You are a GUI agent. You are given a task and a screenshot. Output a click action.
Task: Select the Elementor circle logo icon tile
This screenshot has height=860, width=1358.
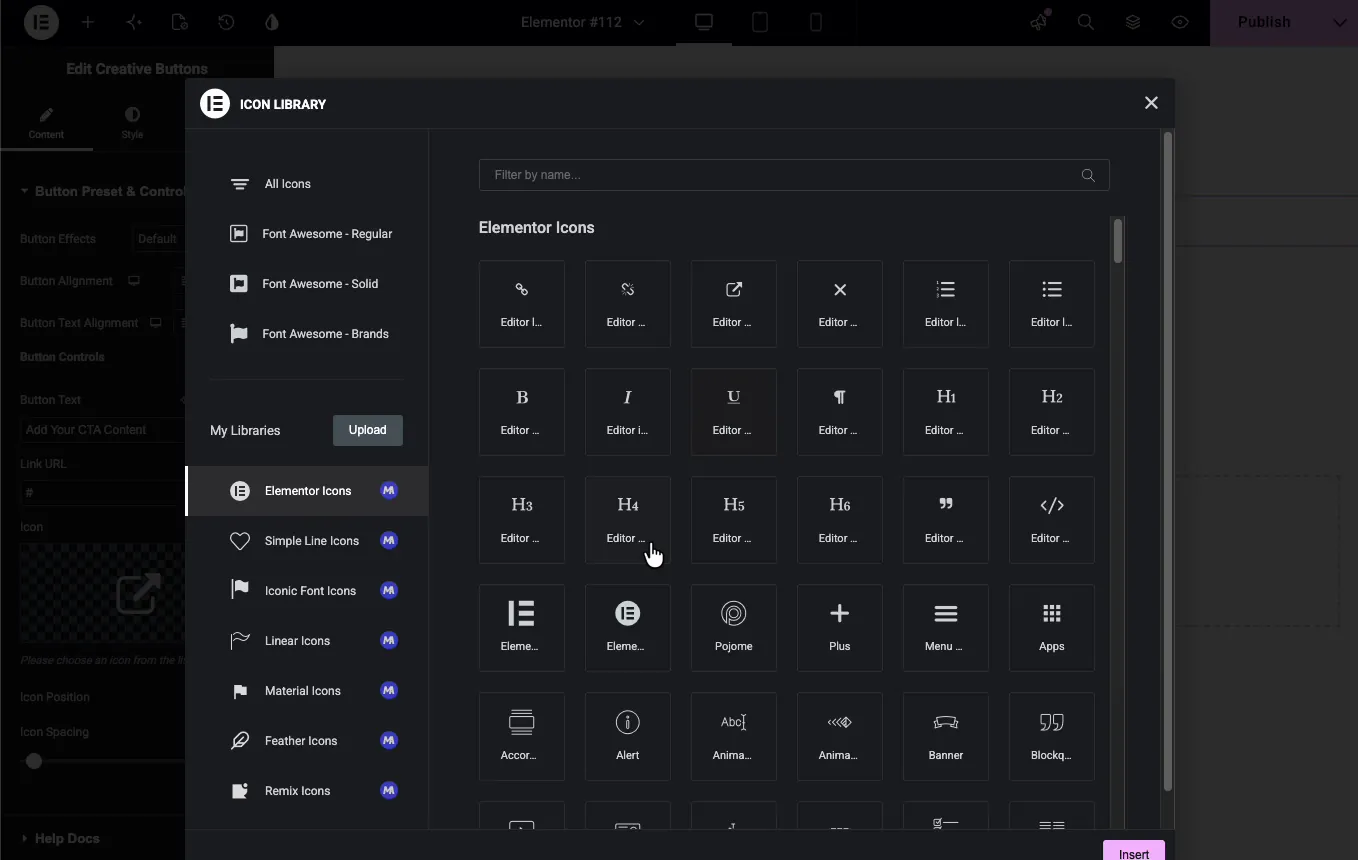pos(628,628)
